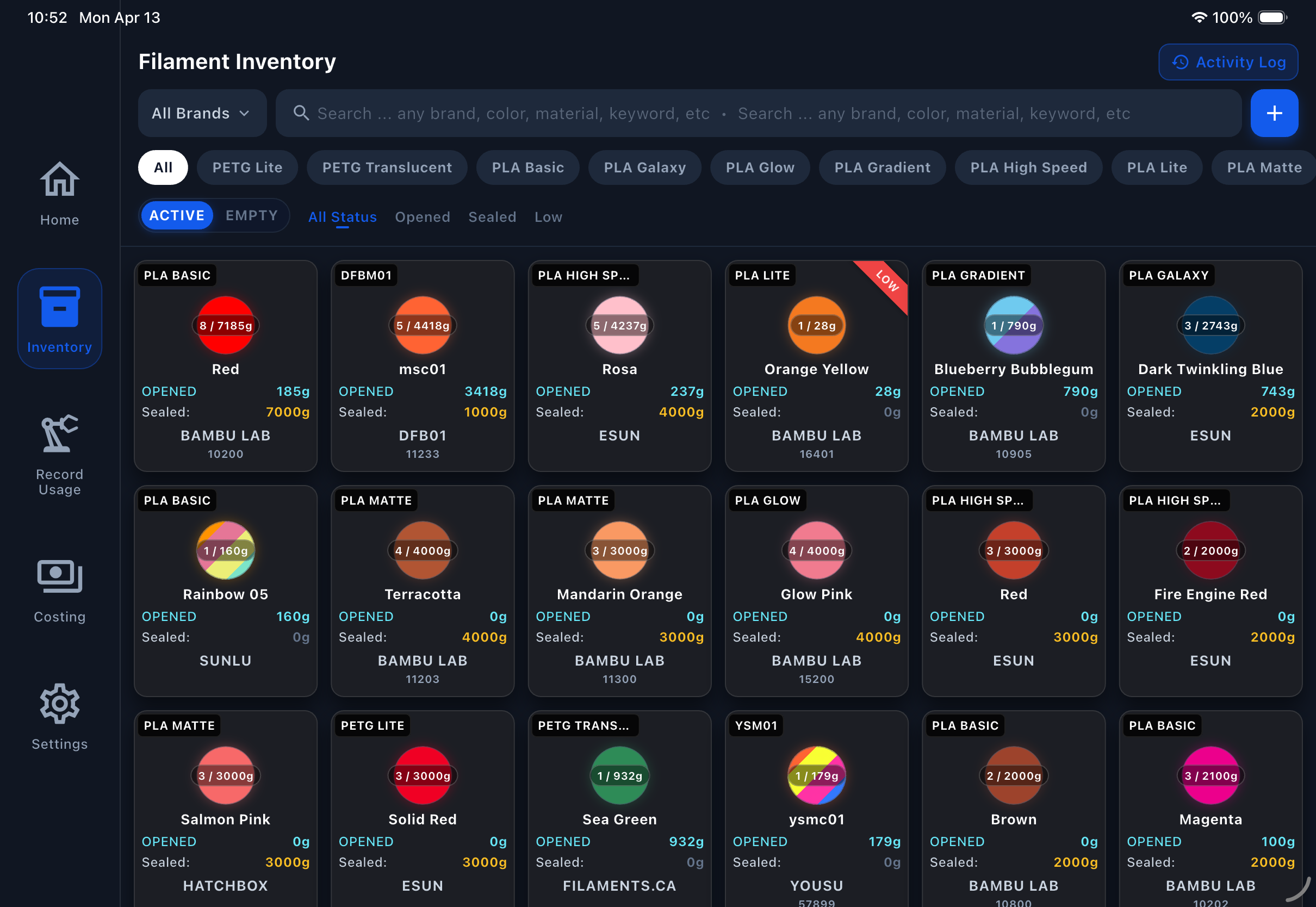Screen dimensions: 1316x907
Task: Switch to the Sealed status tab
Action: tap(492, 217)
